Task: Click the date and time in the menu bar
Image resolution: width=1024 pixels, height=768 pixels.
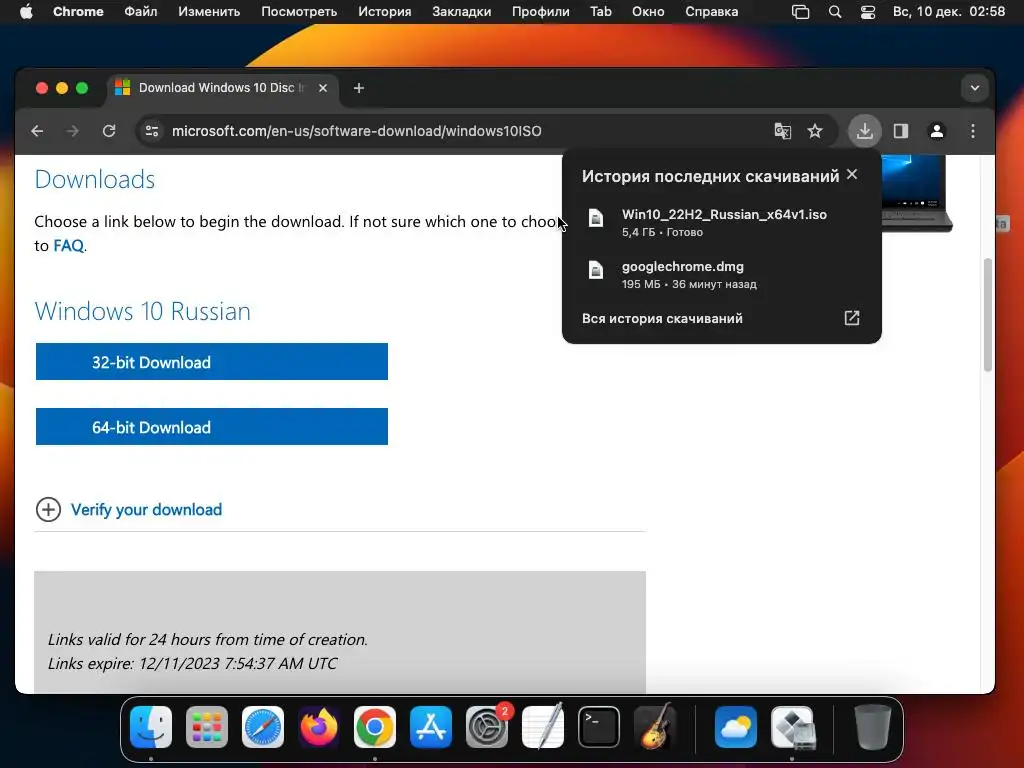Action: tap(949, 12)
